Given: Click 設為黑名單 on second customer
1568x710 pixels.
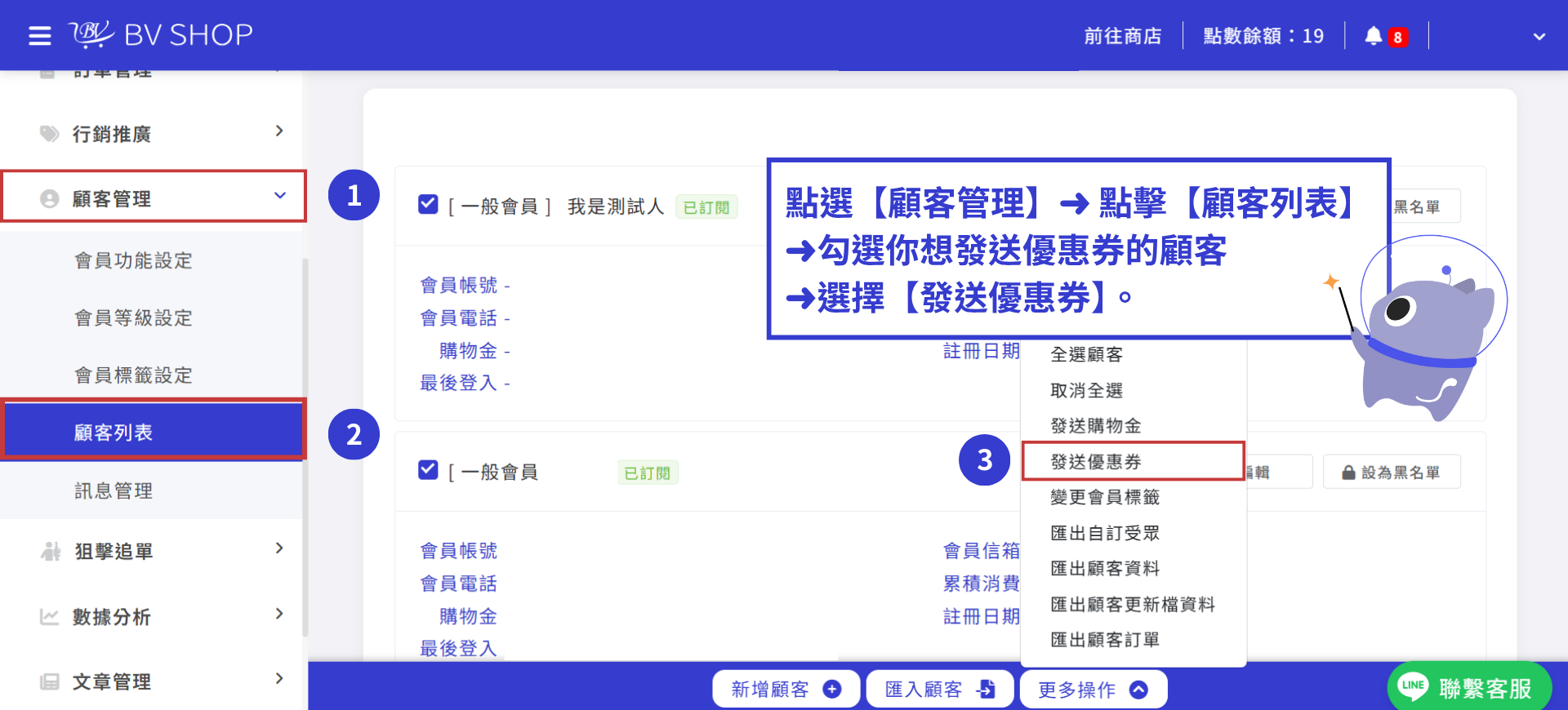Looking at the screenshot, I should coord(1392,473).
